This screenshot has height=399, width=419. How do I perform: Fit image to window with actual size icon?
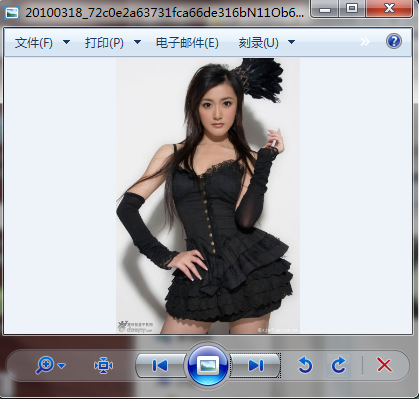103,365
